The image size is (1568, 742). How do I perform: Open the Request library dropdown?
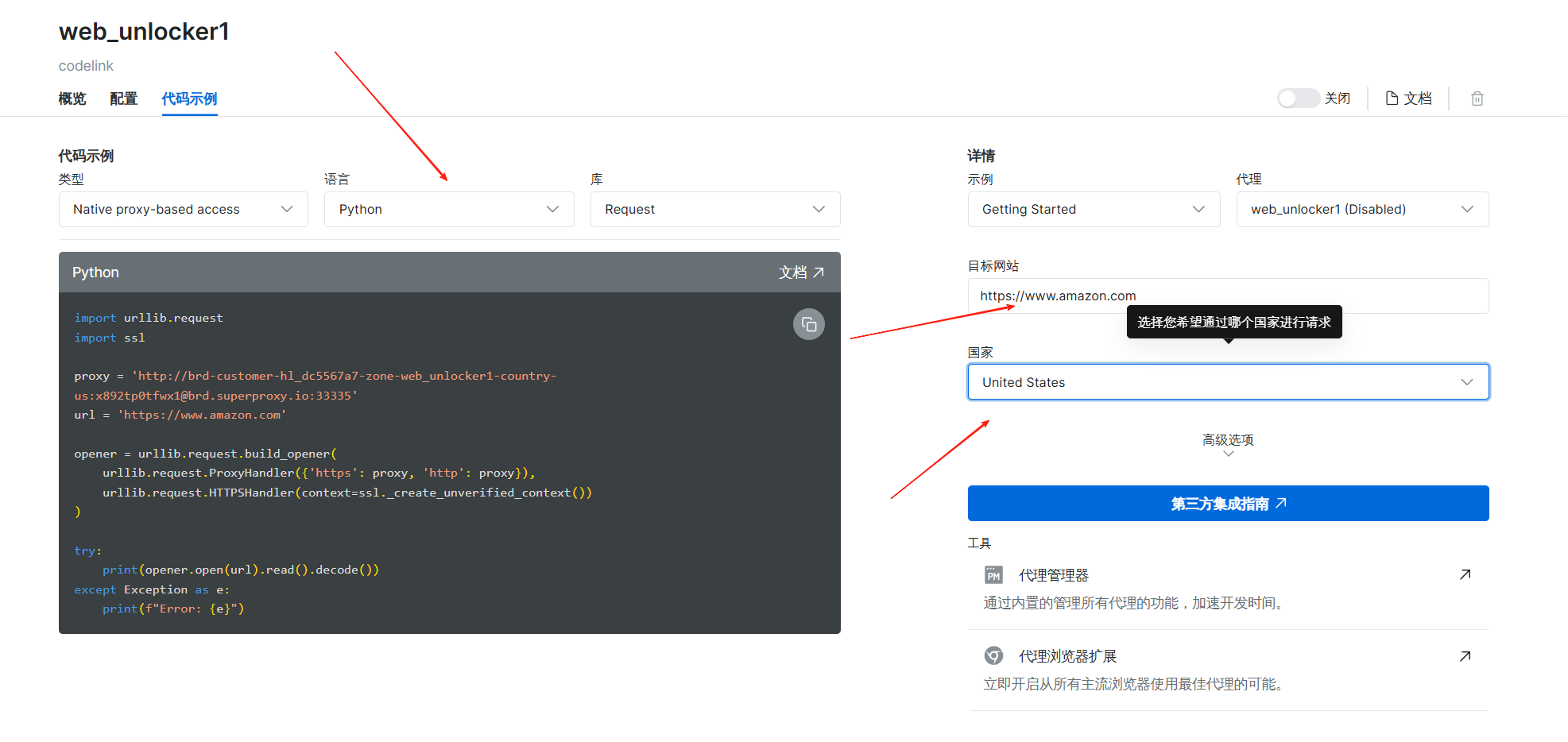pos(714,210)
